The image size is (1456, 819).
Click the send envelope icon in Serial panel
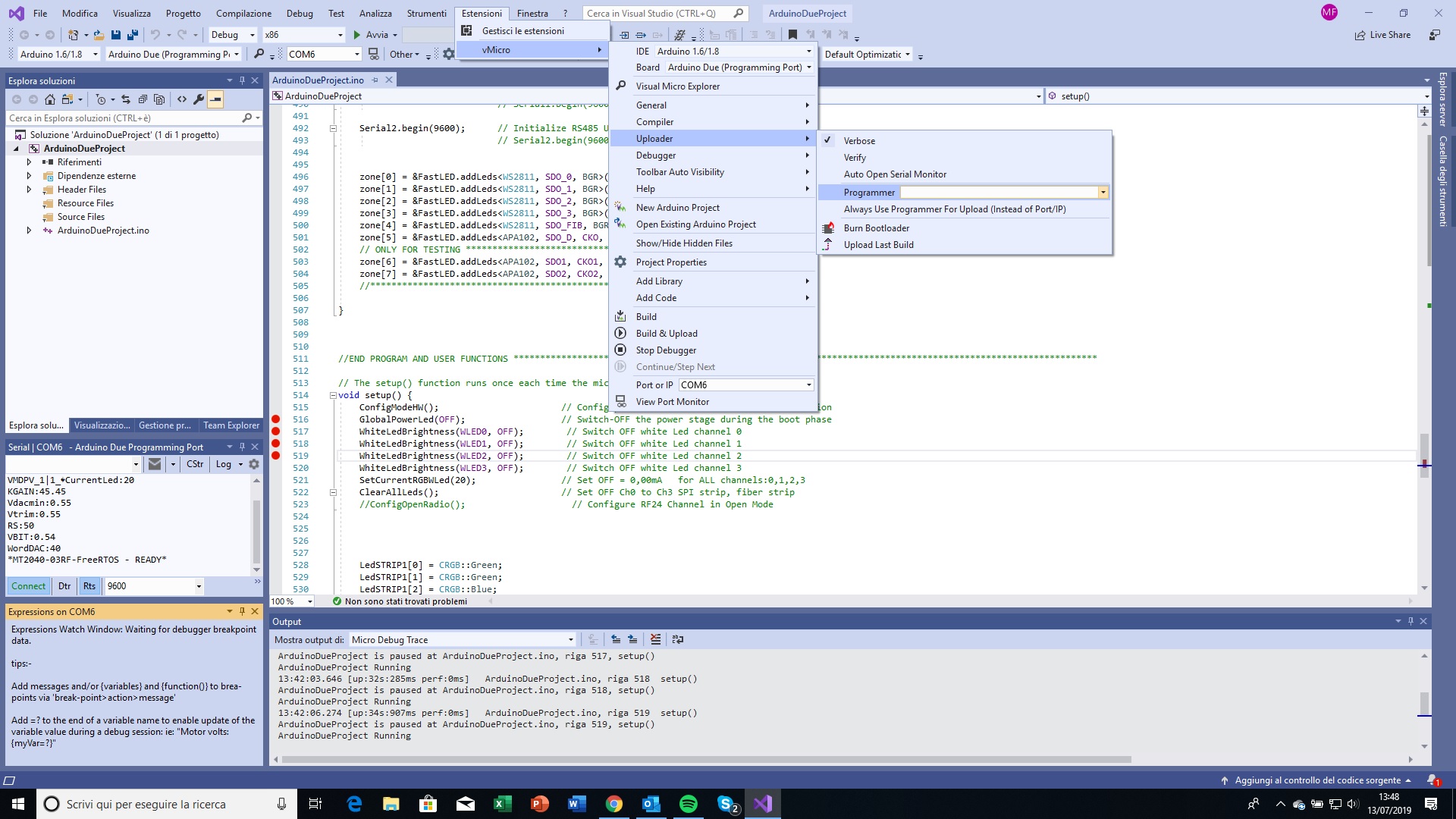coord(155,464)
